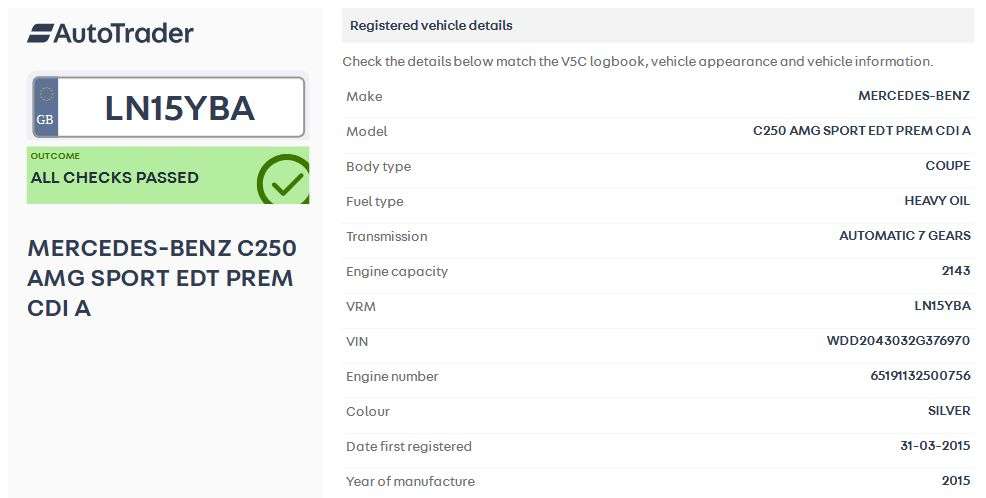The width and height of the screenshot is (986, 498).
Task: Click the Transmission value AUTOMATIC 7 GEARS
Action: [904, 236]
